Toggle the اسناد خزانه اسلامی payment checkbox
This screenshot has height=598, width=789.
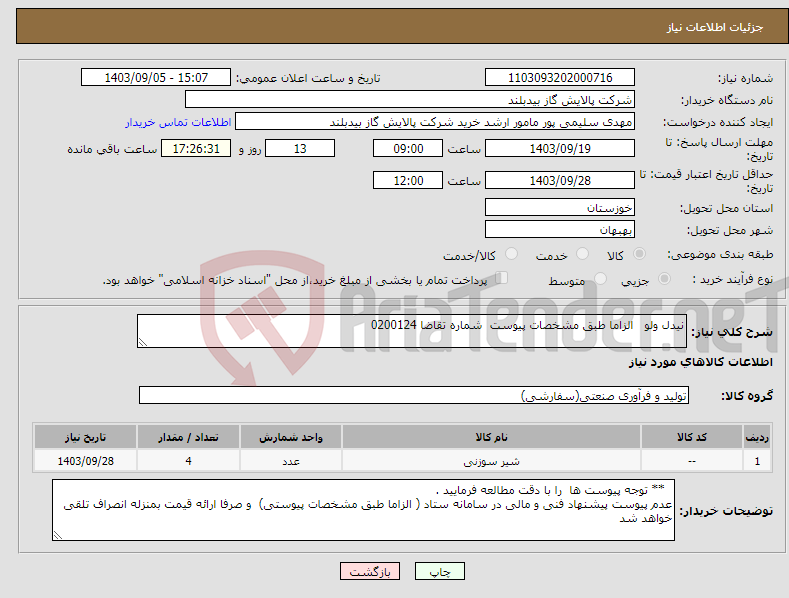coord(501,278)
